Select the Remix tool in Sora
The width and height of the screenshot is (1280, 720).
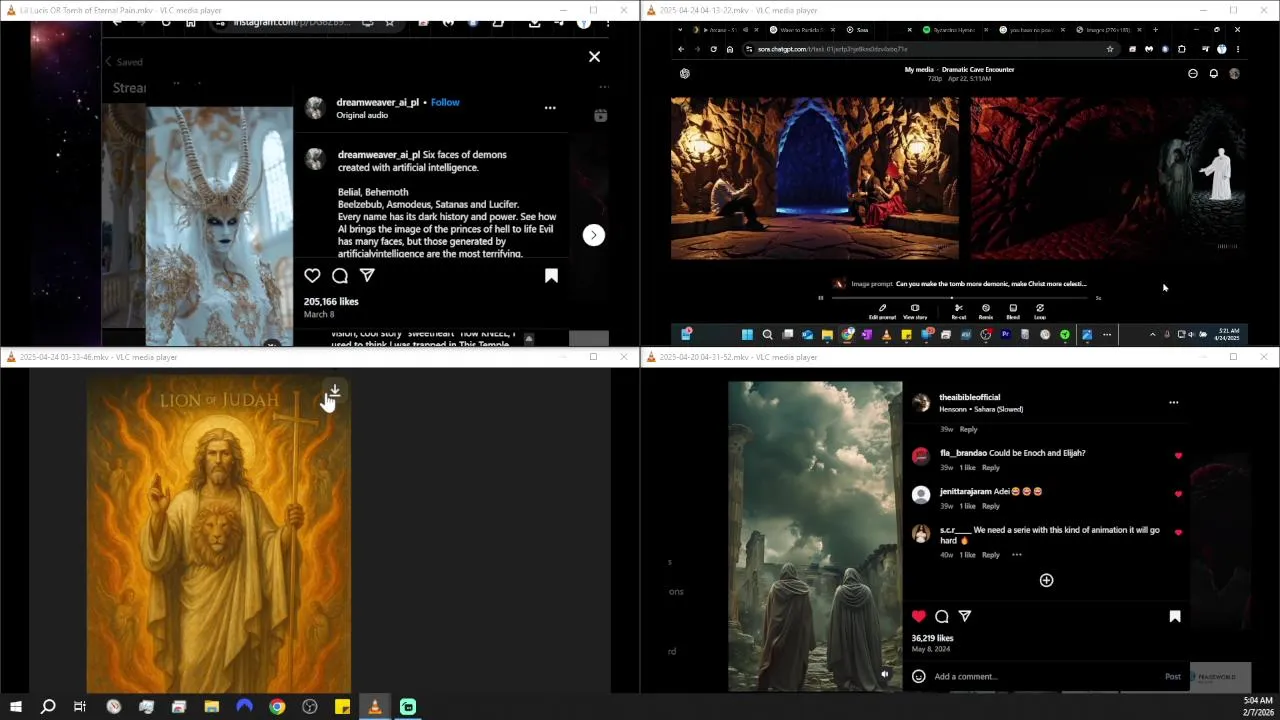pos(986,311)
